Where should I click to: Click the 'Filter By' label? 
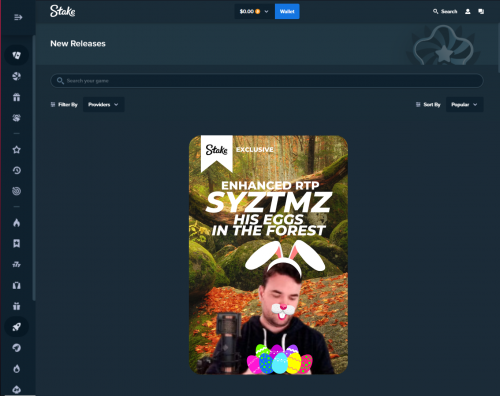pyautogui.click(x=68, y=104)
